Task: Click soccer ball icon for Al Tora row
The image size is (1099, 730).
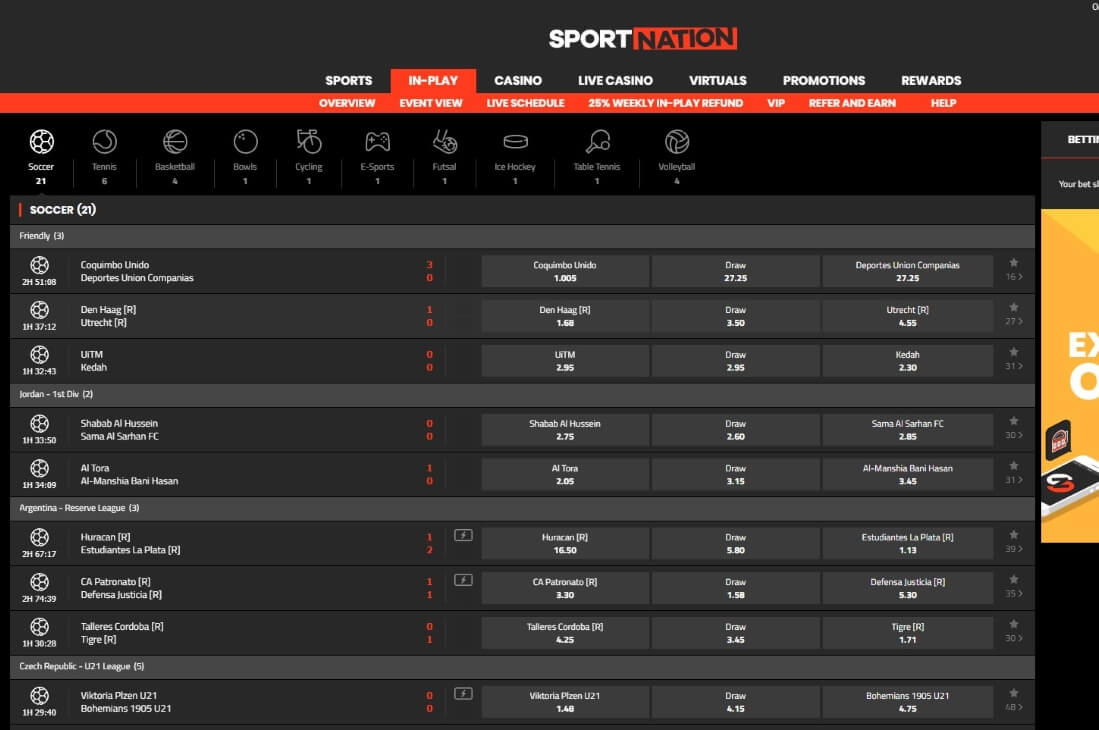Action: 39,468
